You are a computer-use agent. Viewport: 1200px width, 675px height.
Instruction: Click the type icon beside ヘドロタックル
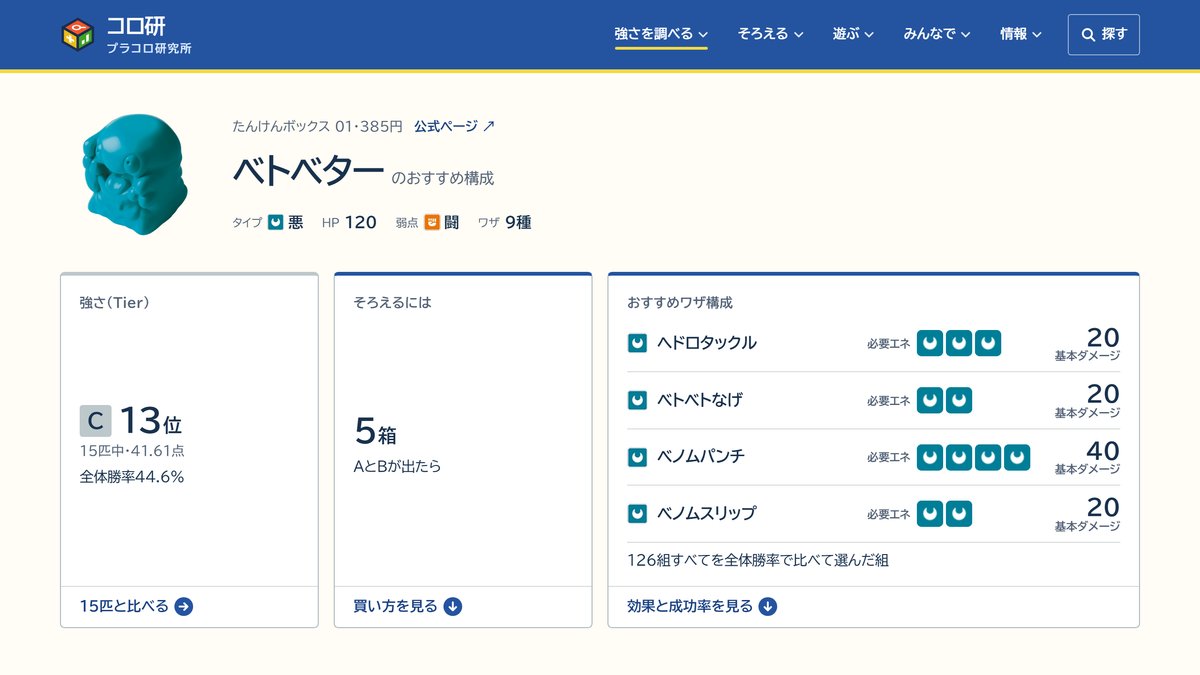click(x=637, y=343)
